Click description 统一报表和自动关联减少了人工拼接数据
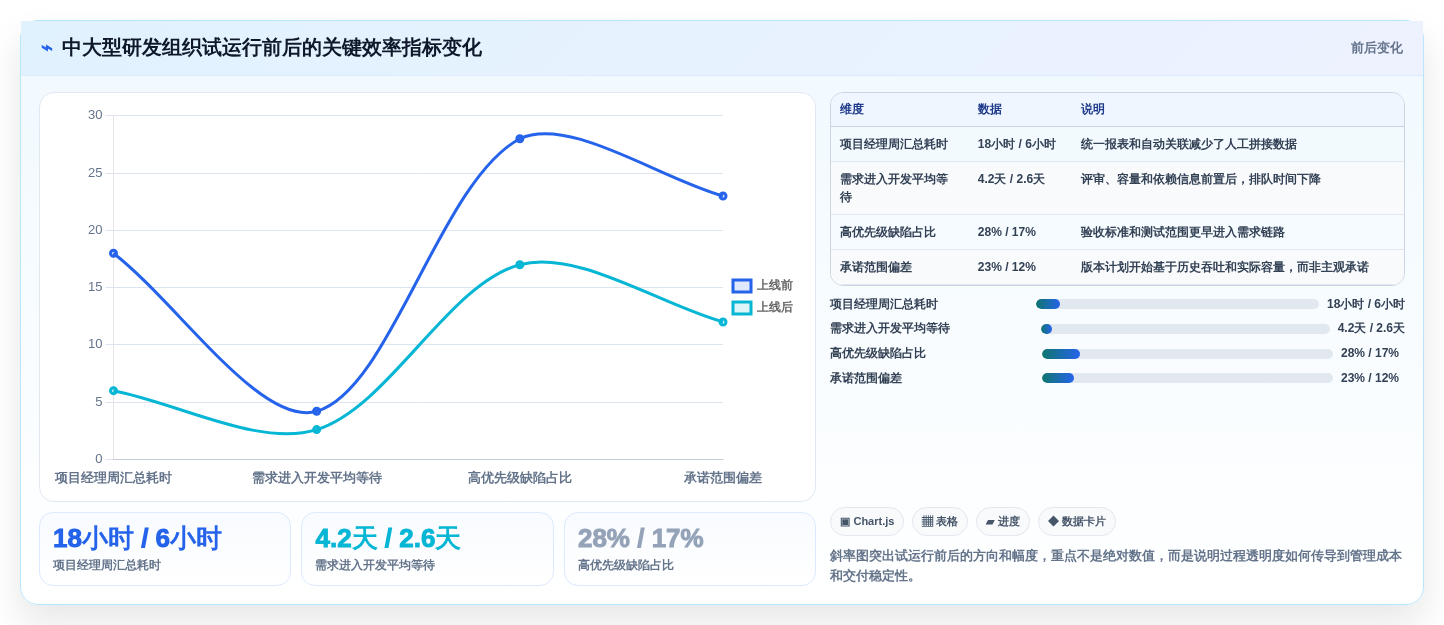 pos(1189,144)
